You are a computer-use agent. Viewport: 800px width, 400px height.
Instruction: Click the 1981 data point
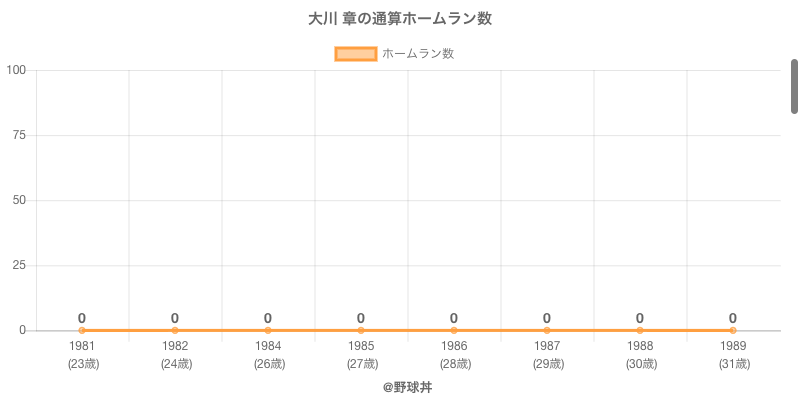pyautogui.click(x=82, y=330)
